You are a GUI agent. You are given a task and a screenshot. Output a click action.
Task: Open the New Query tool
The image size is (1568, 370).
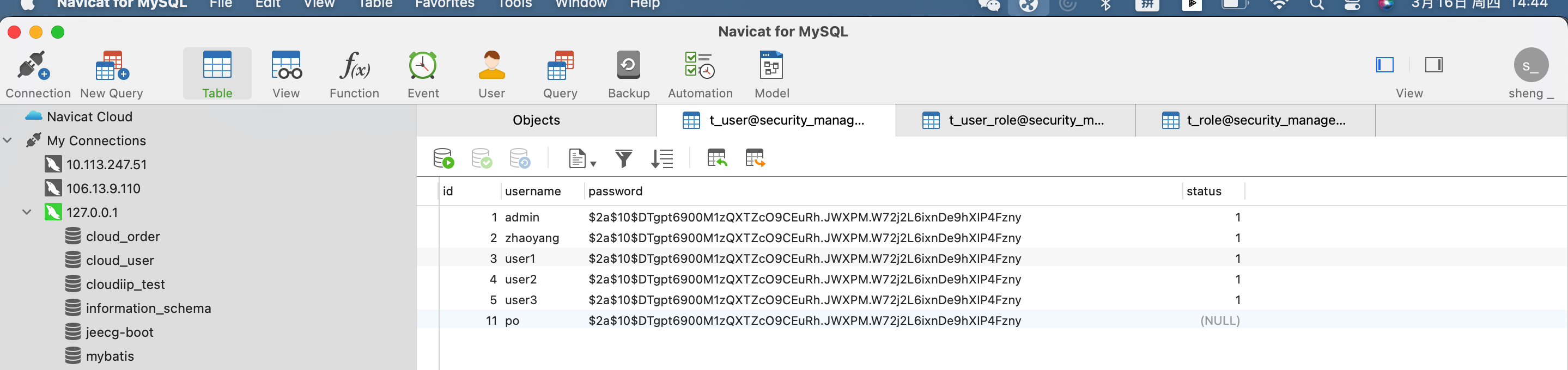pyautogui.click(x=111, y=73)
